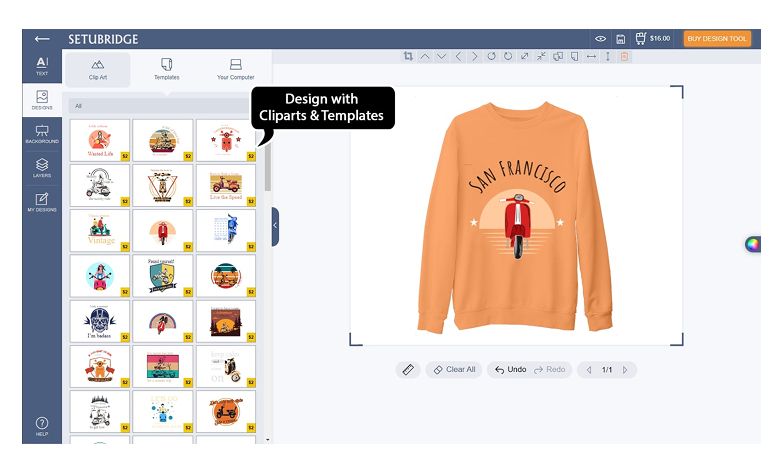Image resolution: width=782 pixels, height=473 pixels.
Task: Switch to the Your Computer tab
Action: 236,68
